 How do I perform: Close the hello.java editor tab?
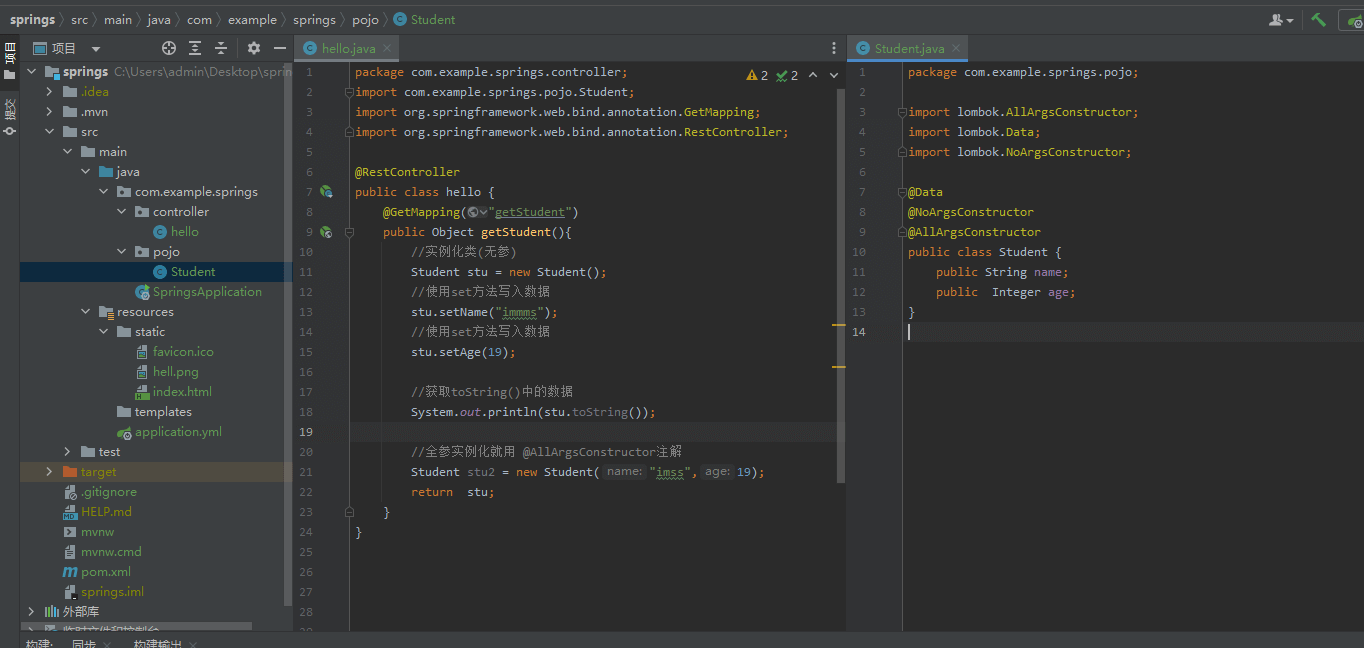387,48
